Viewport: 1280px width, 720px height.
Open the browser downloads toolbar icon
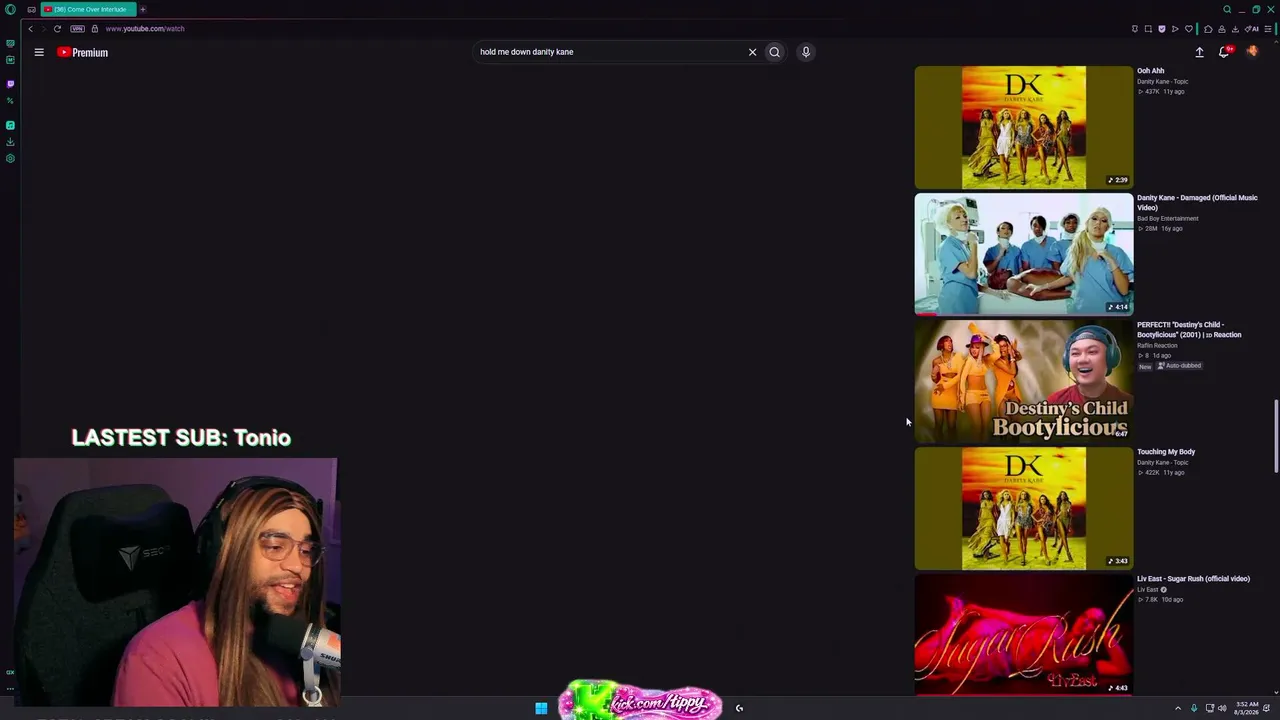pyautogui.click(x=1235, y=29)
